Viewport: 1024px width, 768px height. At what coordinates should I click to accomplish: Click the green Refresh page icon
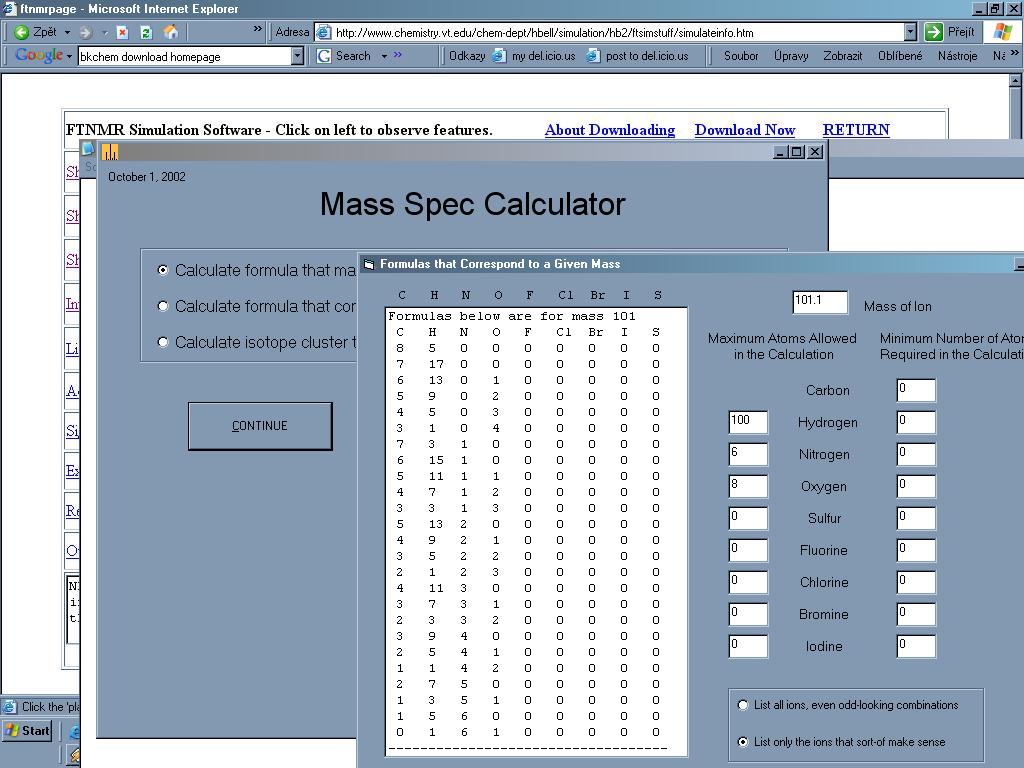point(146,32)
